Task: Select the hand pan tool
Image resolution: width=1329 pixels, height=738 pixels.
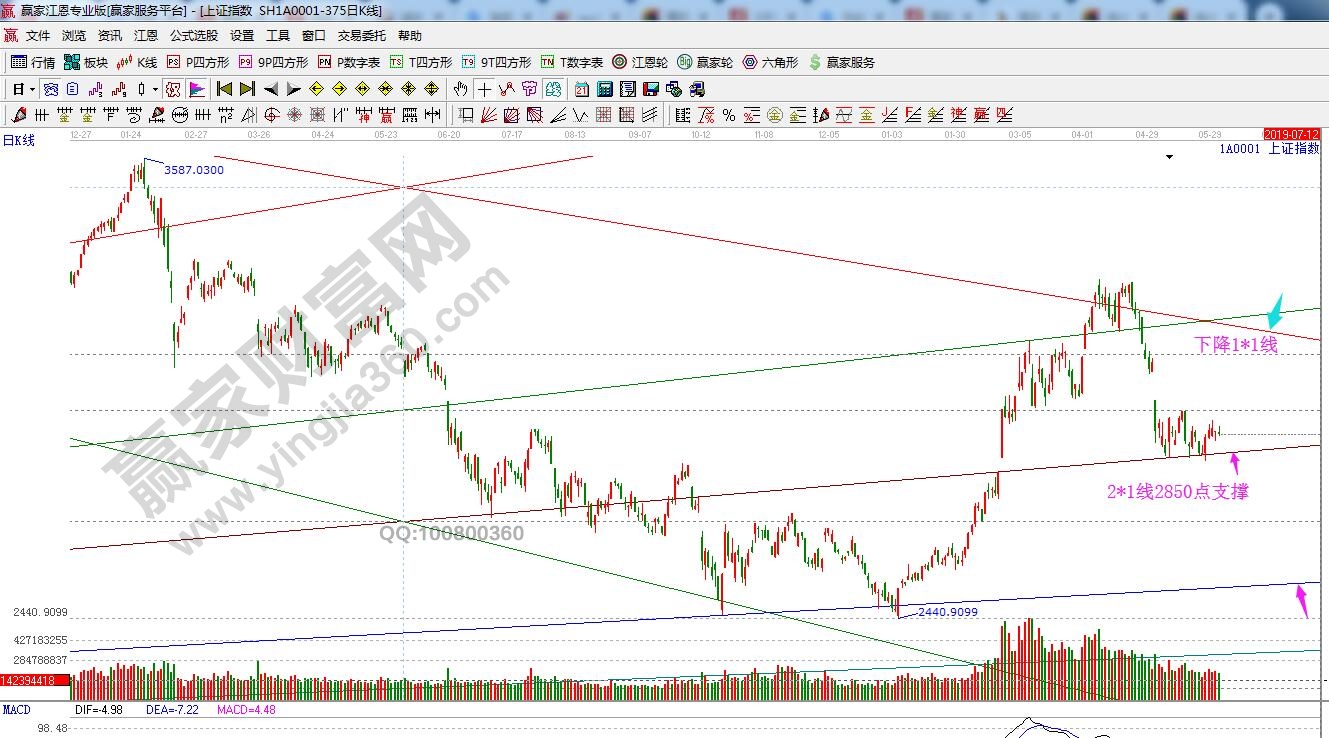Action: pos(461,89)
